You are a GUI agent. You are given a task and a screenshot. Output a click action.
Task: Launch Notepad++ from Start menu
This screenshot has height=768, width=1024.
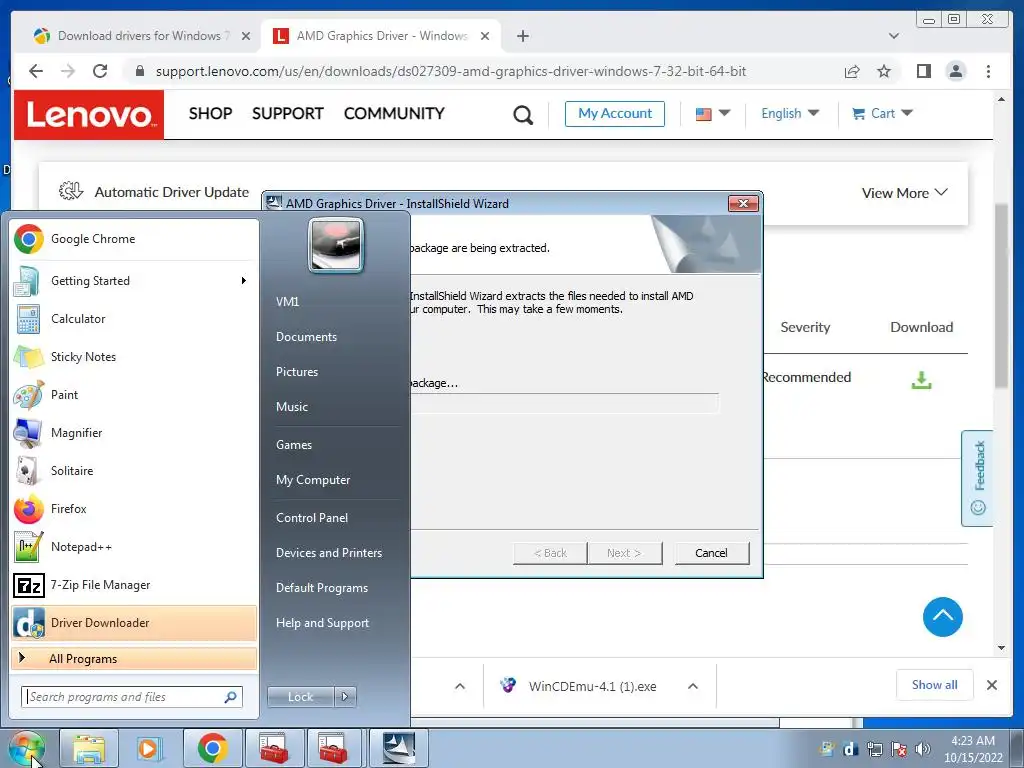(134, 547)
